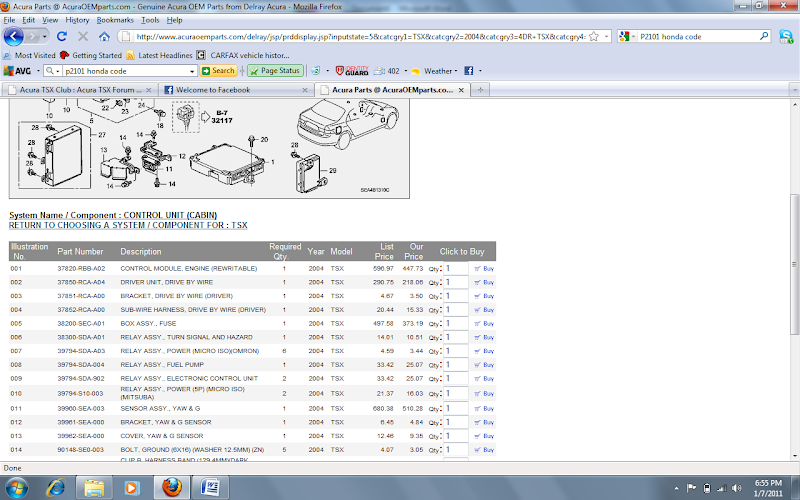800x500 pixels.
Task: Open the Weather toolbar item
Action: click(x=433, y=71)
